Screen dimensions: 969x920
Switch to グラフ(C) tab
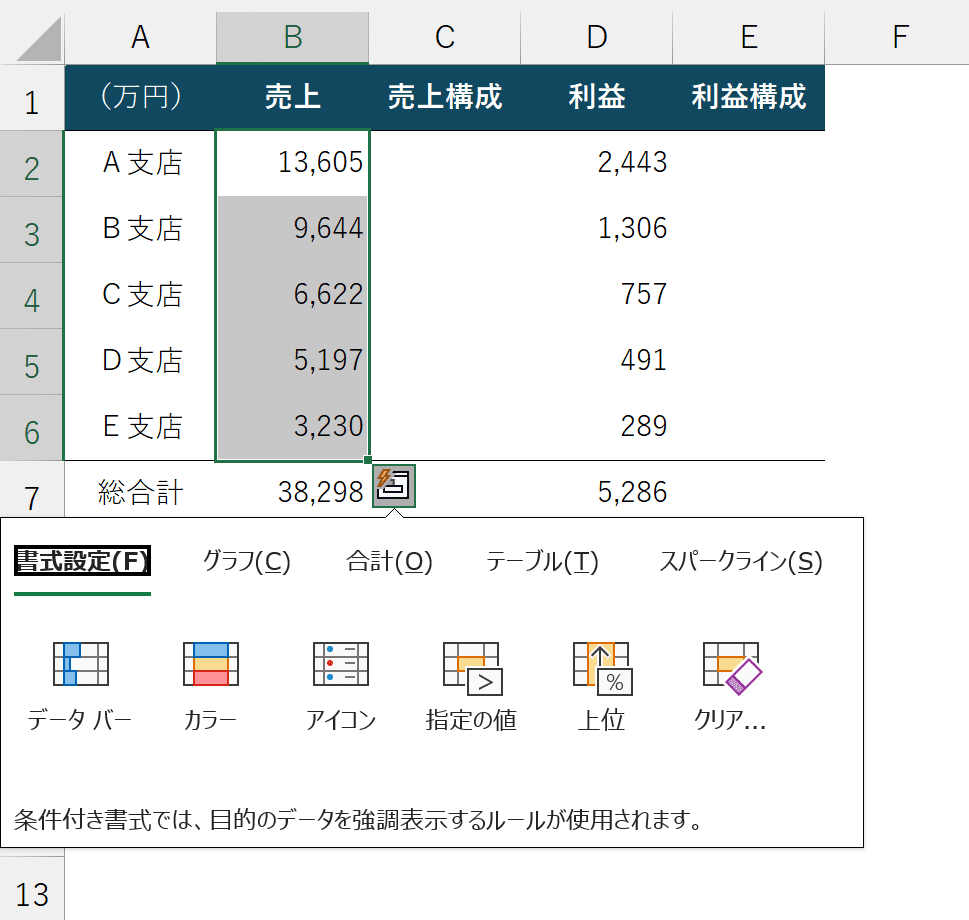point(247,561)
